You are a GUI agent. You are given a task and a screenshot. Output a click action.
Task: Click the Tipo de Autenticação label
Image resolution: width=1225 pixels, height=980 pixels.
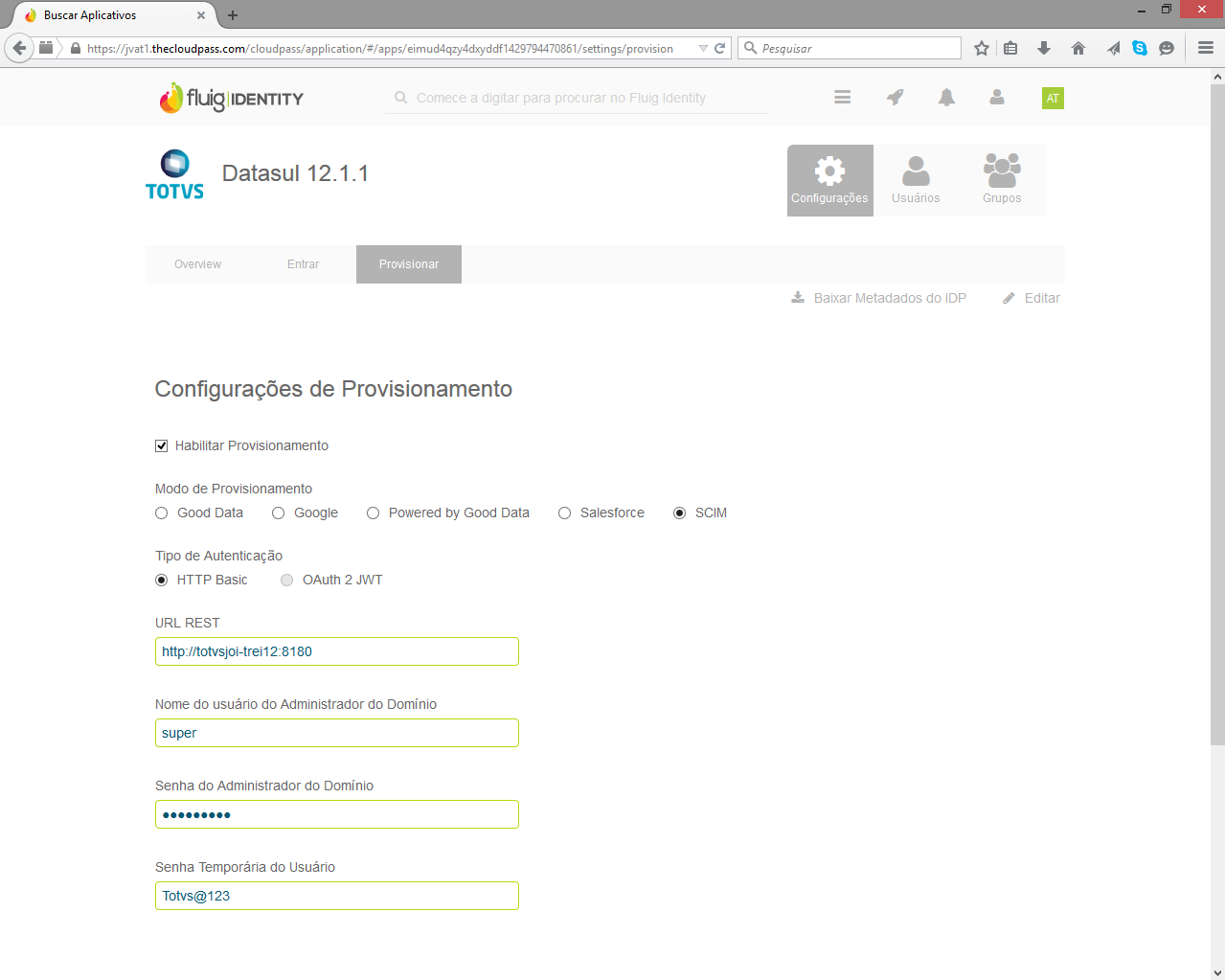point(219,556)
